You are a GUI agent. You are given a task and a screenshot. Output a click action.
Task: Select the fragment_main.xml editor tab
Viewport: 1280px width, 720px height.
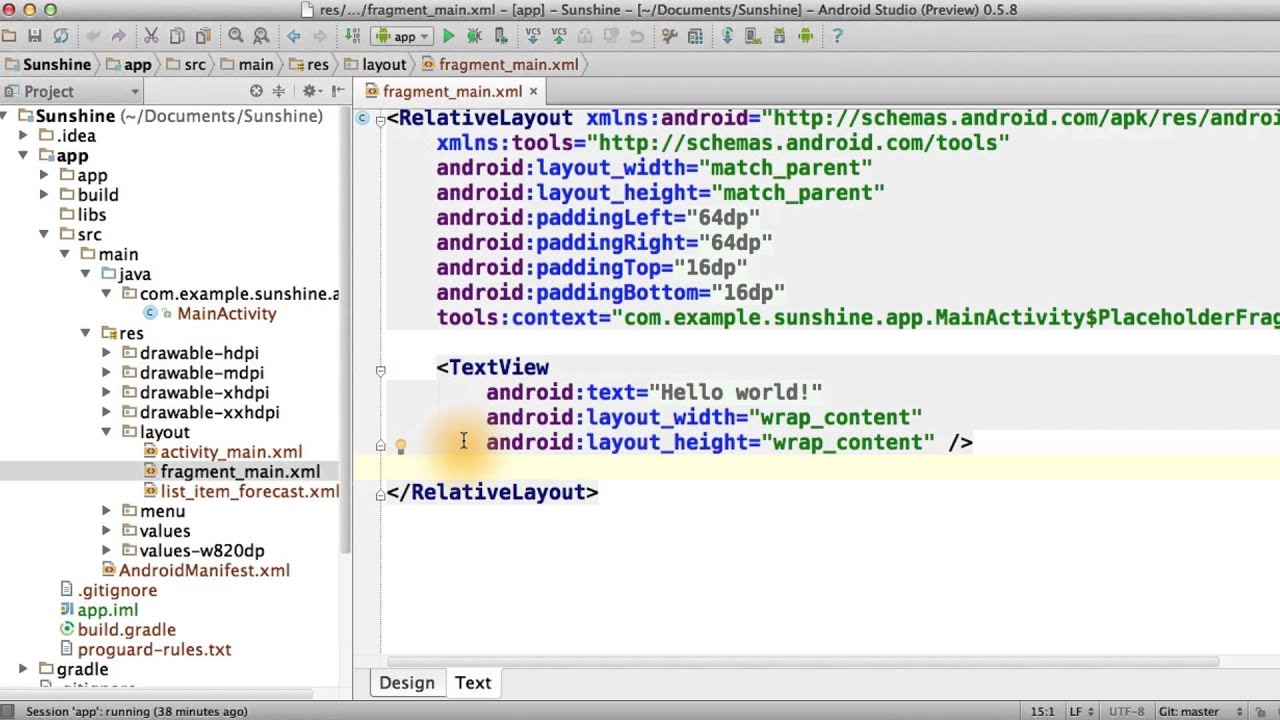pos(452,91)
